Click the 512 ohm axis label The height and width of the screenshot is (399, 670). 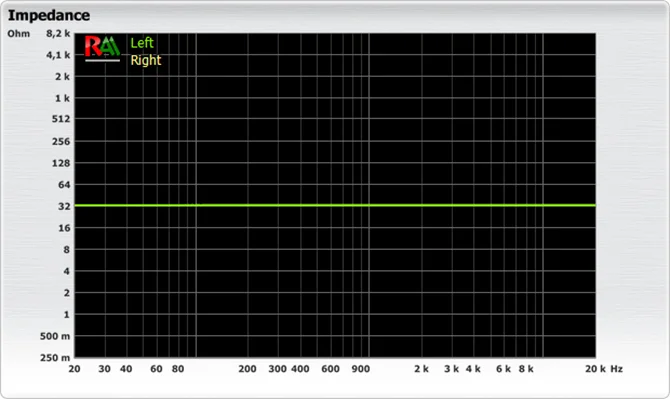click(x=61, y=119)
